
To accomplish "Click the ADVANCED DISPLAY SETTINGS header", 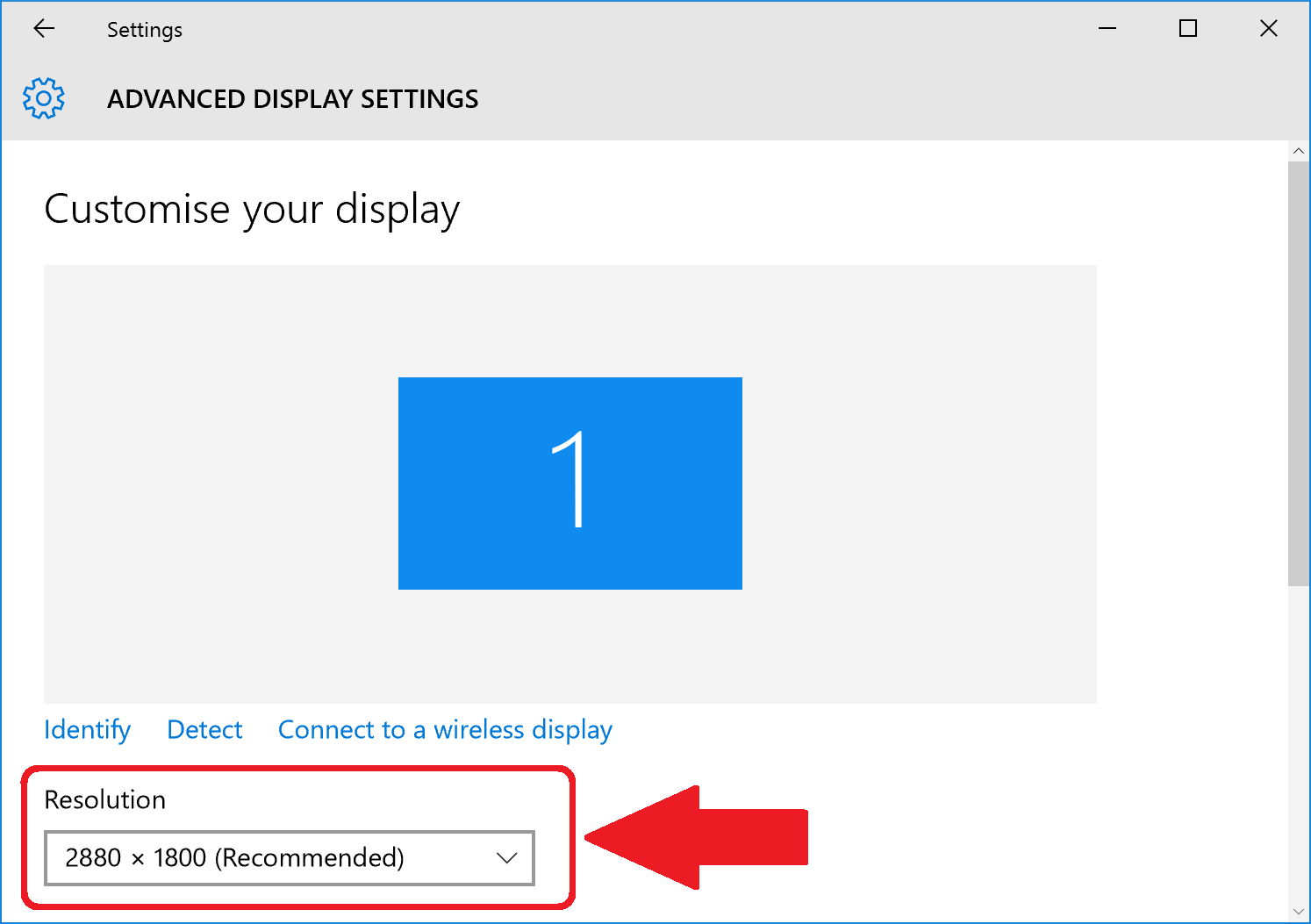I will (x=293, y=98).
